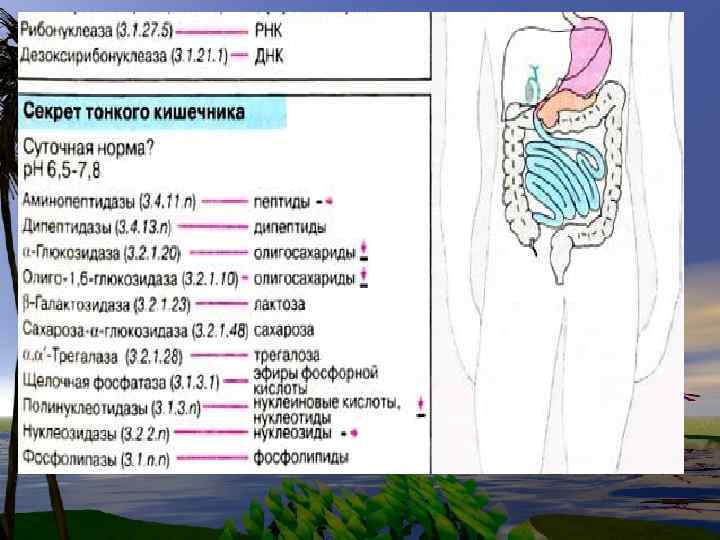
Task: Click the text "Суточная норма?"
Action: pos(88,148)
